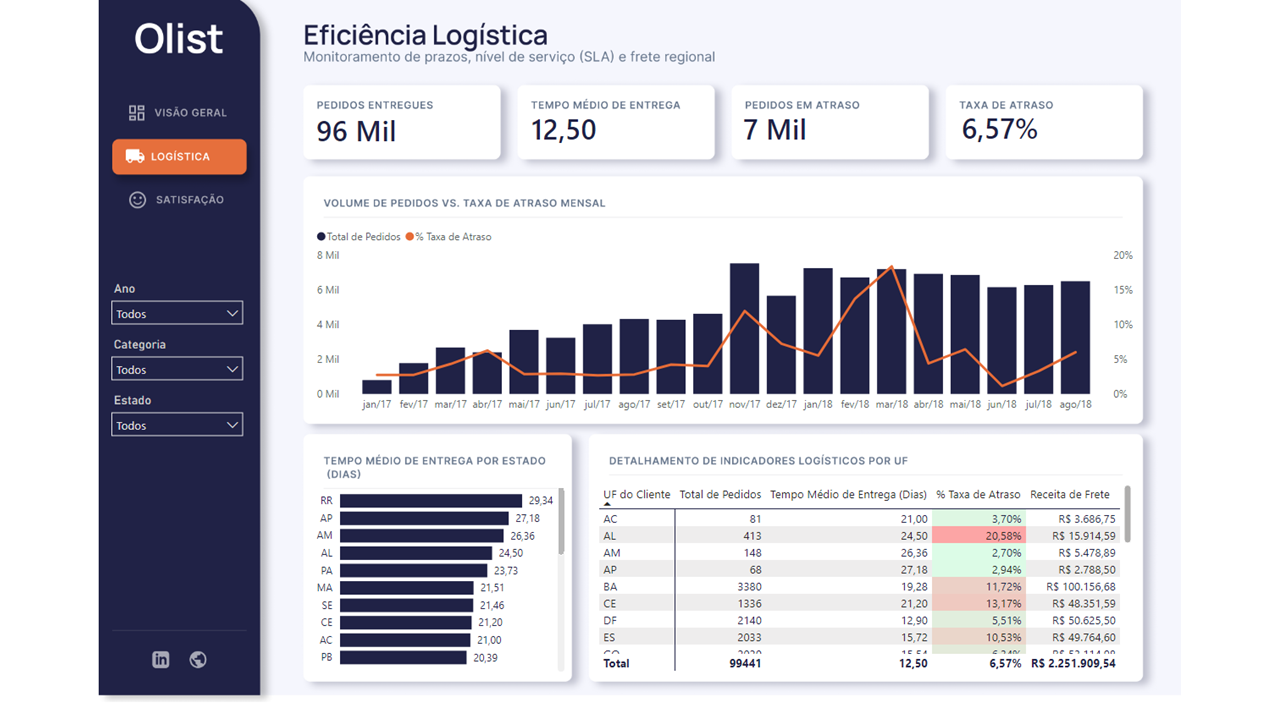Screen dimensions: 1280x720
Task: Click the 23,73 label on PA bar
Action: 507,571
